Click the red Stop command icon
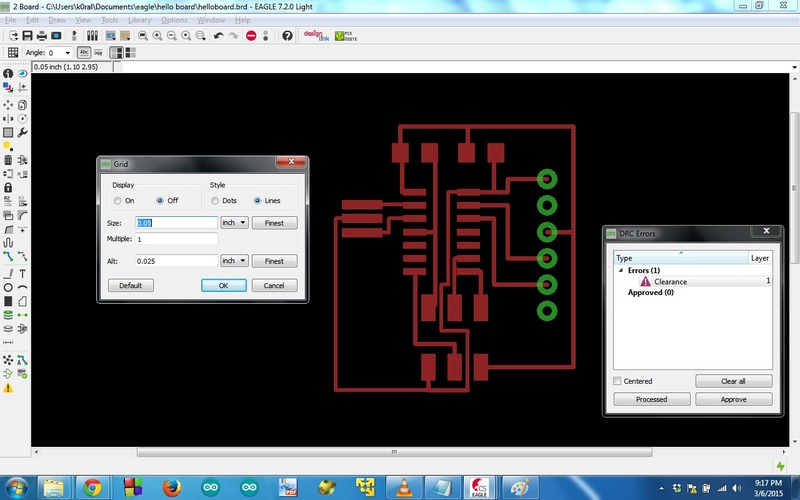Viewport: 800px width, 500px height. (251, 36)
